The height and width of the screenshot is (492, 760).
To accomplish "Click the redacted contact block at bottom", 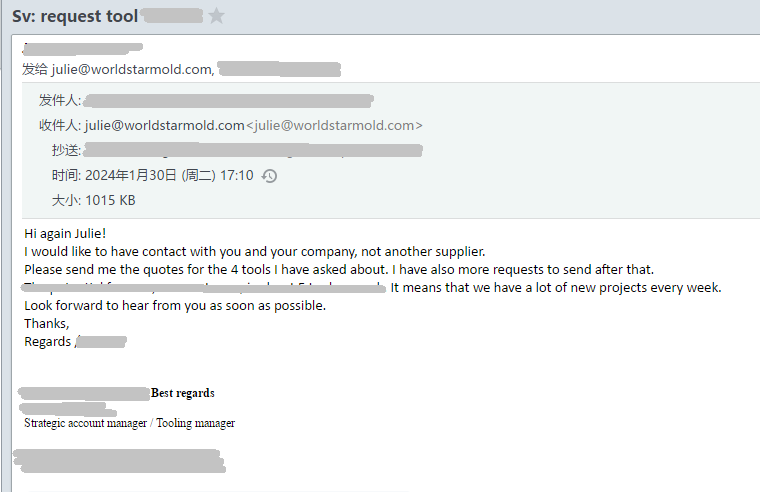I will pyautogui.click(x=119, y=460).
